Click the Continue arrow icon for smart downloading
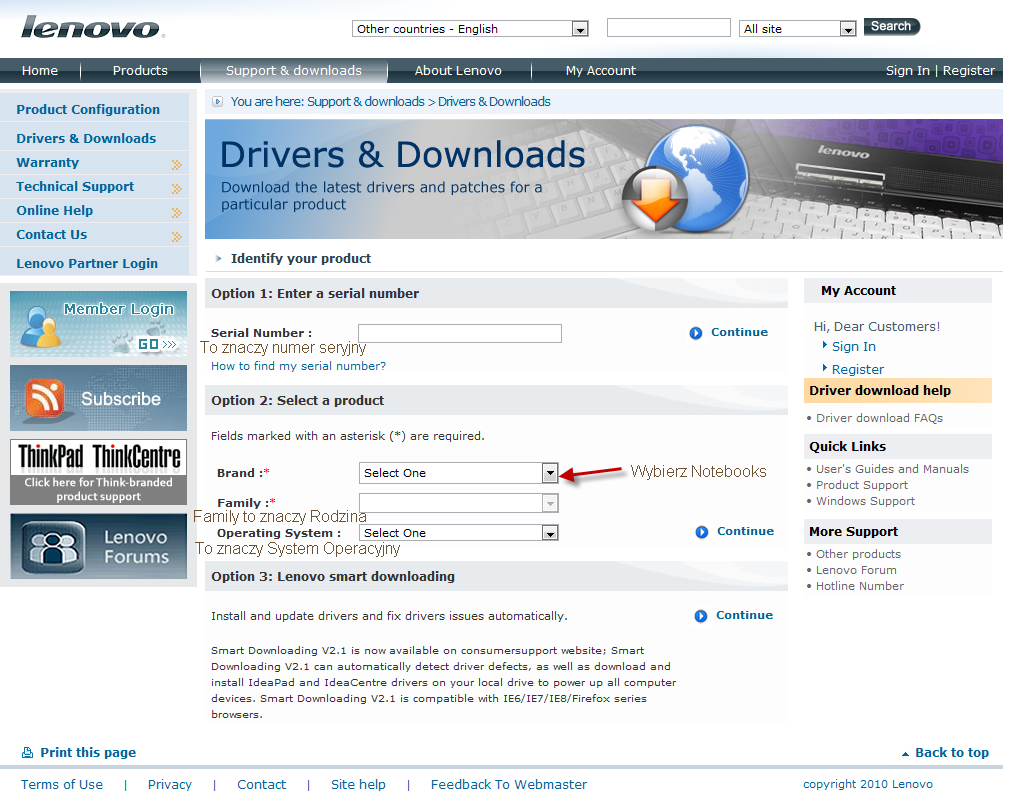Screen dimensions: 1030x810 click(701, 616)
